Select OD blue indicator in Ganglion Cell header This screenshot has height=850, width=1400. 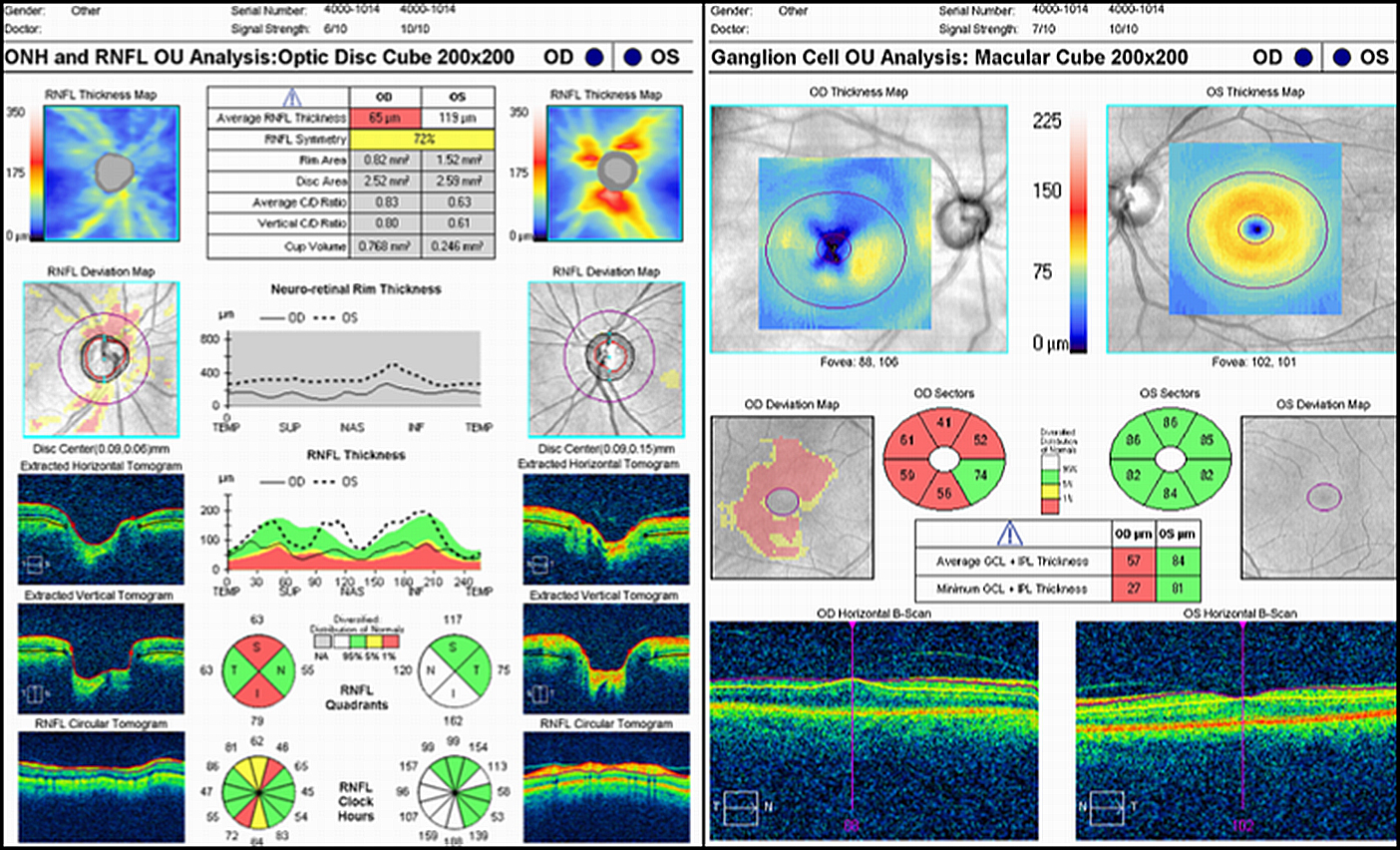point(1302,58)
